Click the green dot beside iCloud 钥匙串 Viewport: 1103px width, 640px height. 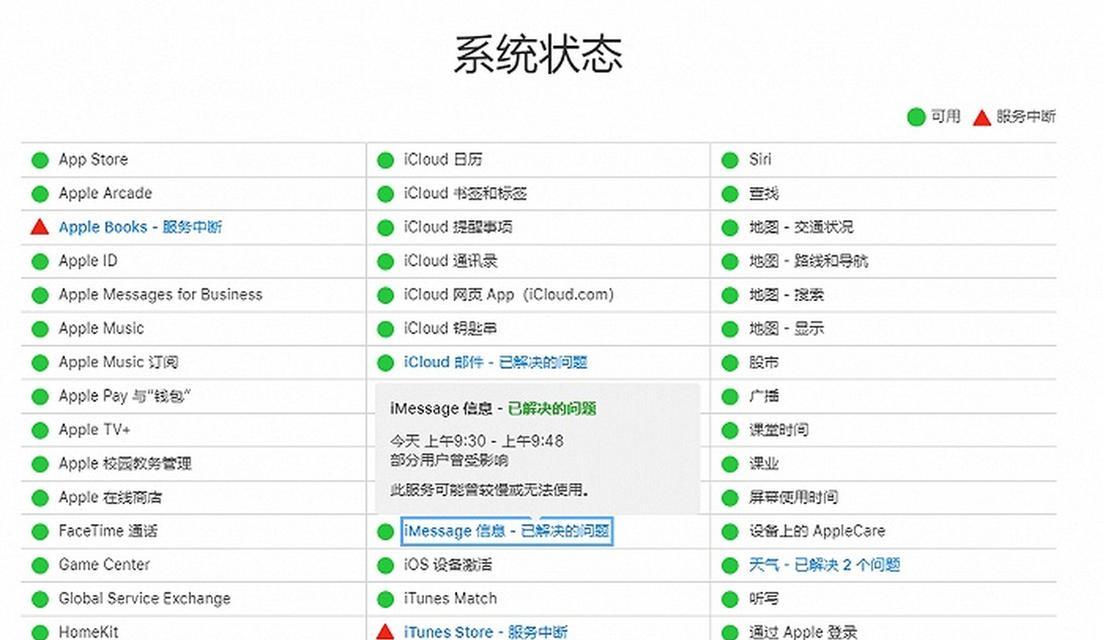coord(385,329)
